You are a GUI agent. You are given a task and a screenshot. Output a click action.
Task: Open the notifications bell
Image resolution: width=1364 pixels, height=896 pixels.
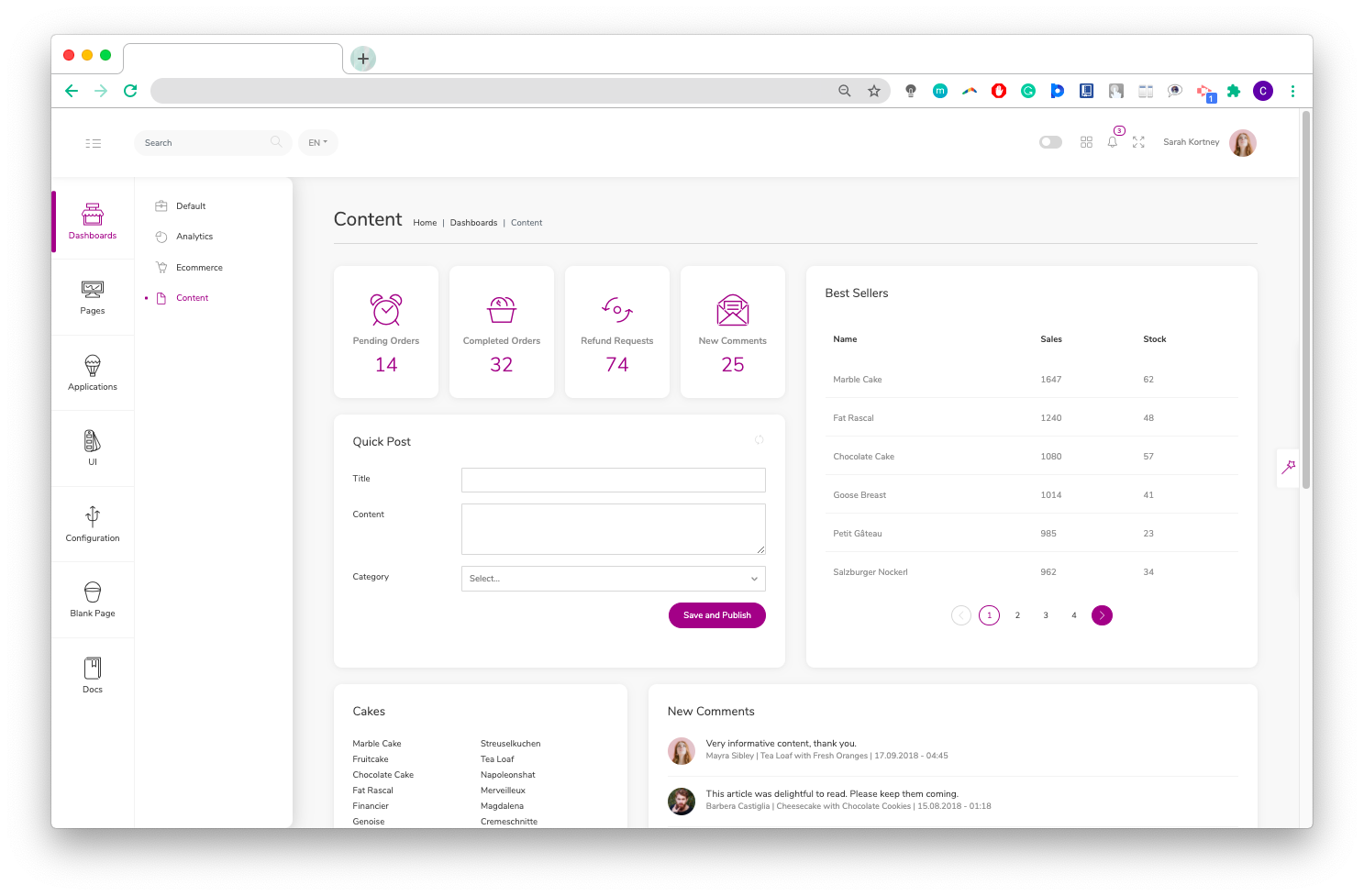pos(1113,142)
